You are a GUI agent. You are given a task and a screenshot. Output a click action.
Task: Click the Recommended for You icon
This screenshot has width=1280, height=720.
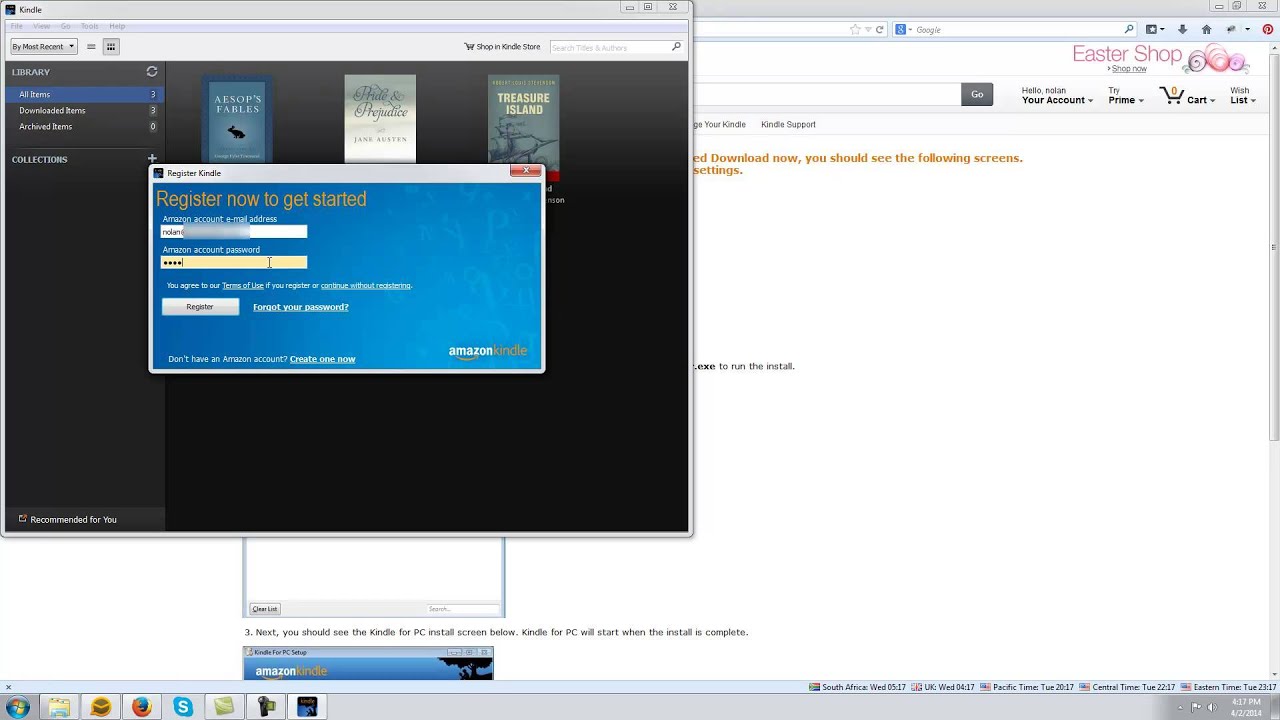[x=23, y=519]
